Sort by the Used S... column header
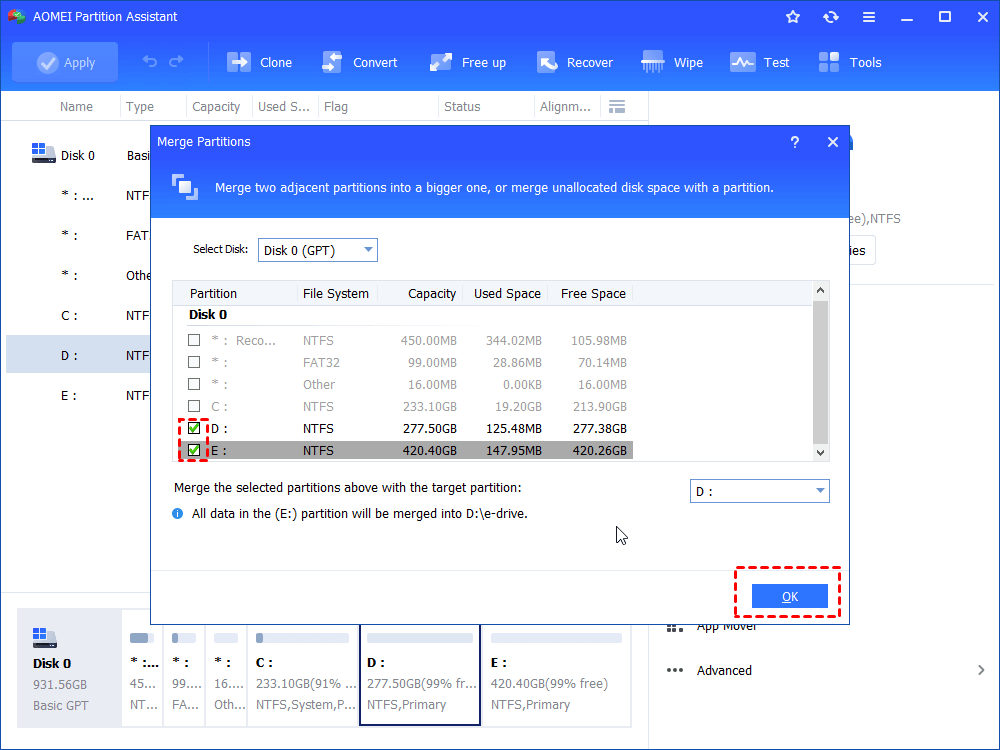 [283, 107]
